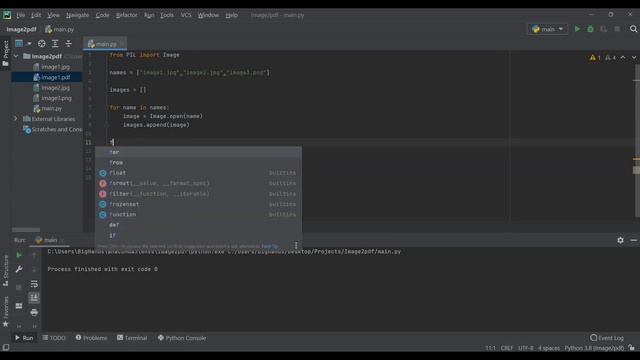Open the Event Log
640x360 pixels.
pyautogui.click(x=607, y=338)
